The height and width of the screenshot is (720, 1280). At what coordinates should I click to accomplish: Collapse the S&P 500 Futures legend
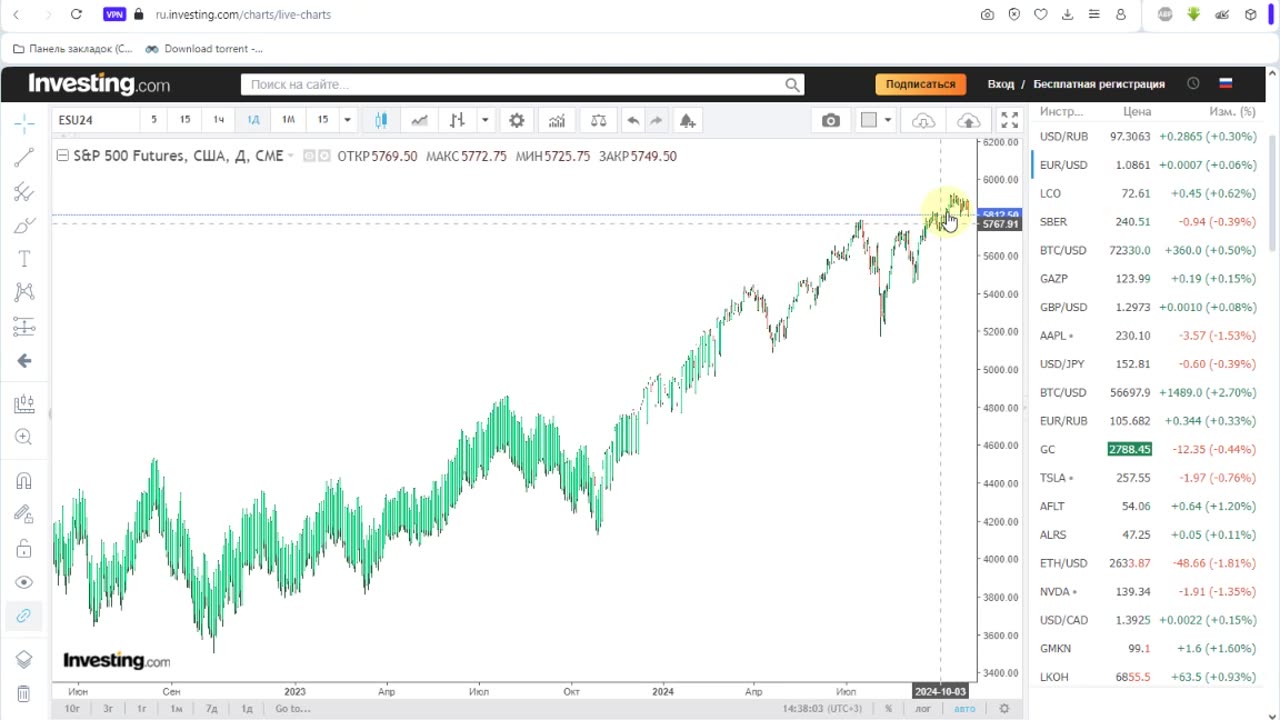pos(62,156)
